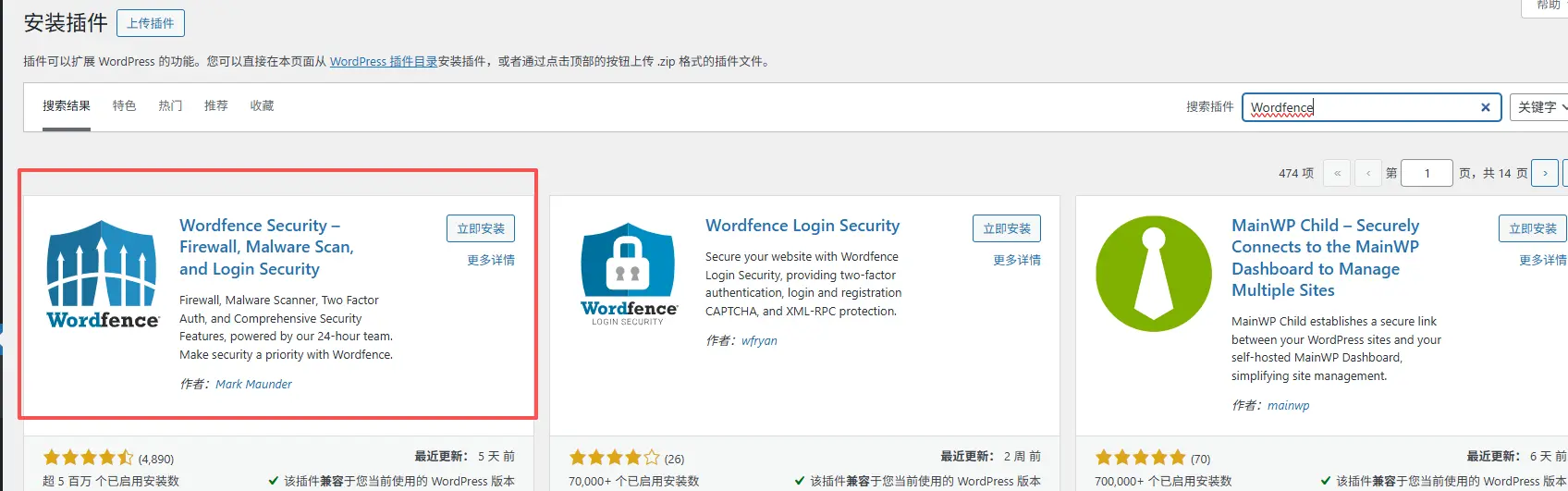Click the (70) ratings count
The image size is (1568, 491).
[x=1200, y=460]
